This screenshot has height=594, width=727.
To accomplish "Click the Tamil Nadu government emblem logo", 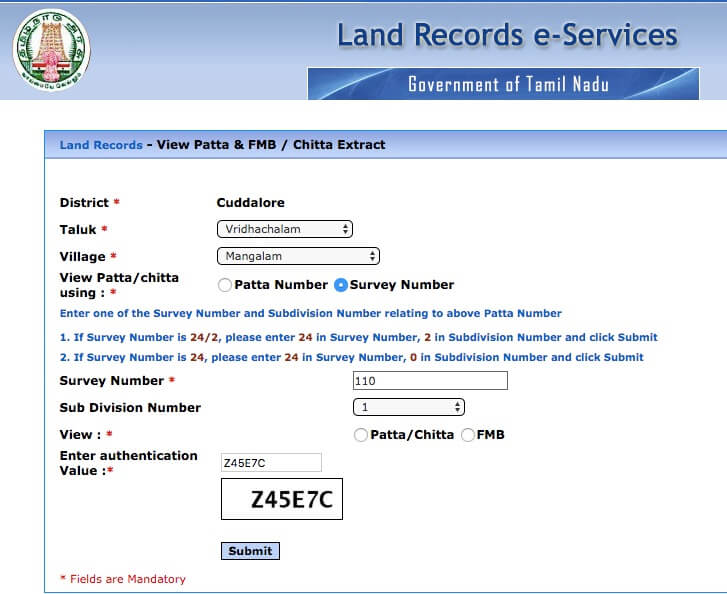I will coord(51,50).
